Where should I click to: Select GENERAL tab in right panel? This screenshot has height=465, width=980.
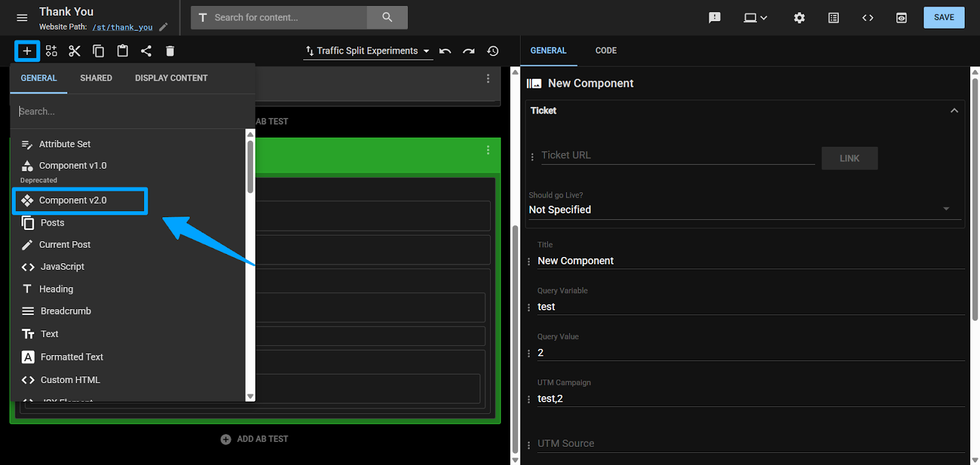coord(548,51)
